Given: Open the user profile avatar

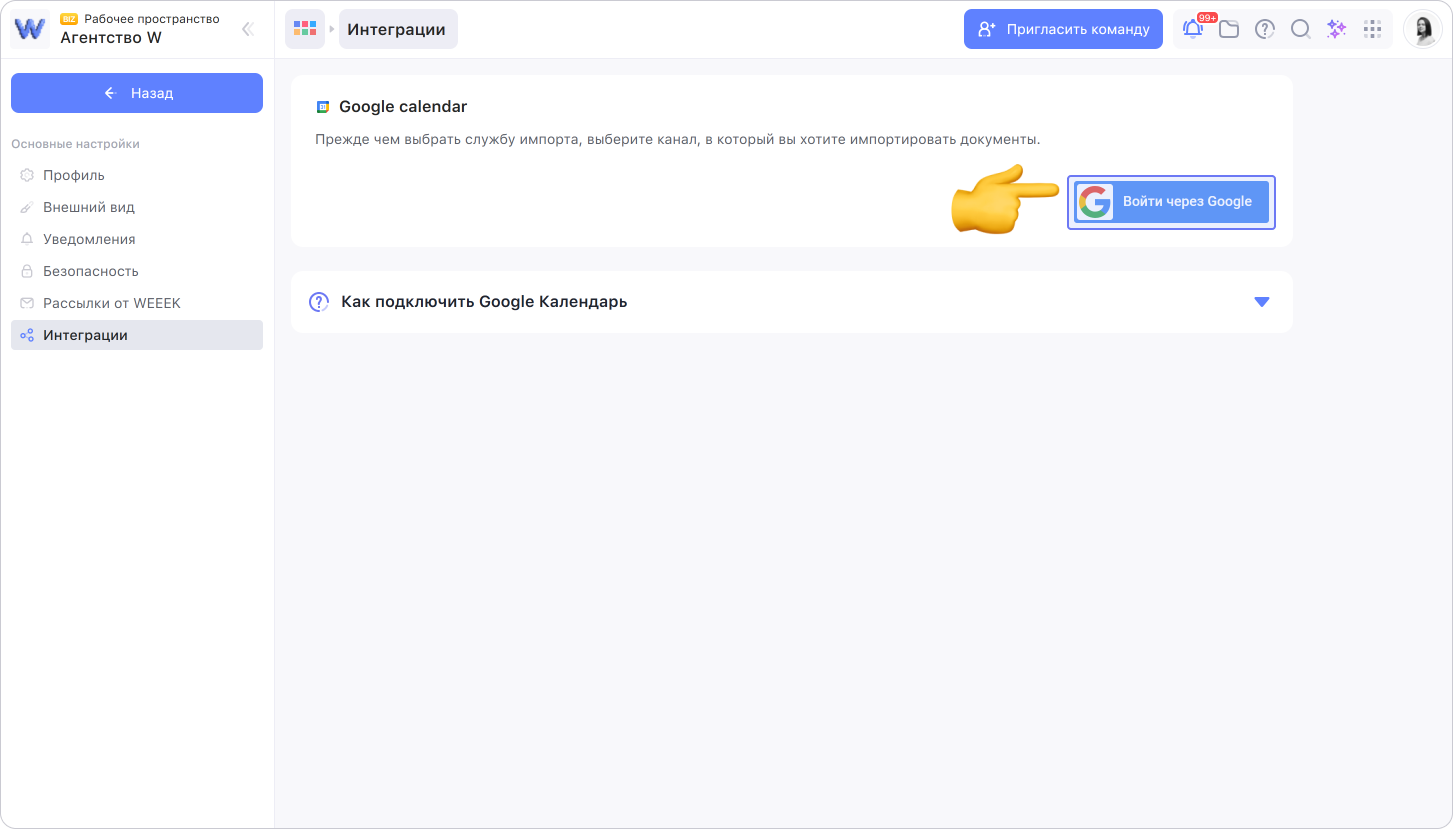Looking at the screenshot, I should 1422,29.
